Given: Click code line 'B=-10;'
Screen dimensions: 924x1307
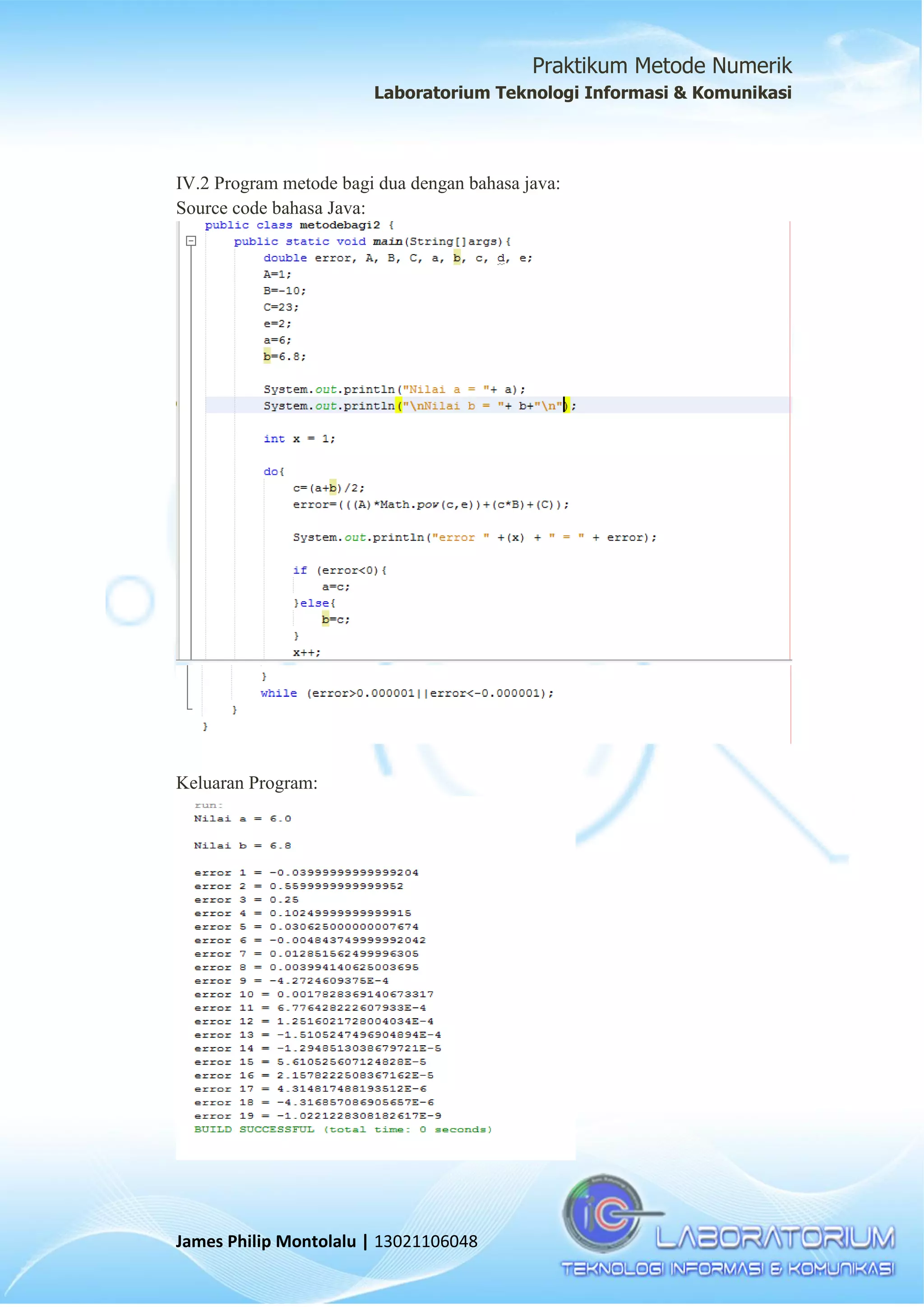Looking at the screenshot, I should pos(285,291).
